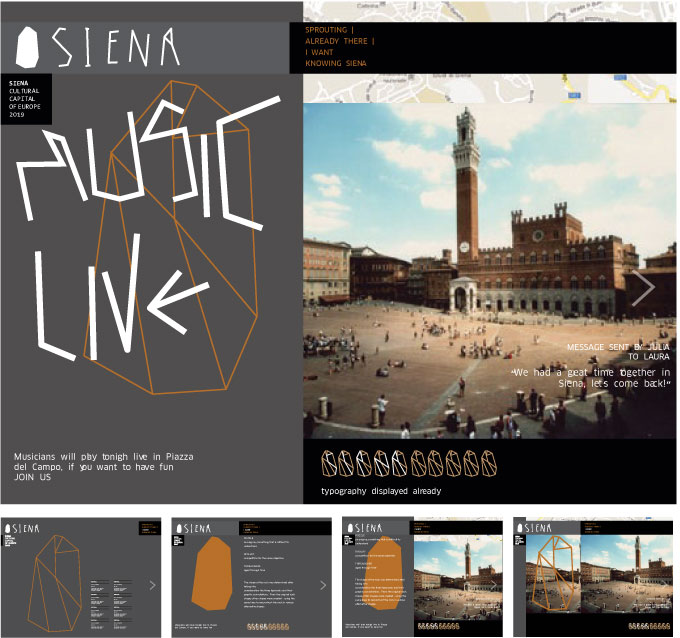
Task: Click the MUSIC headline lettering
Action: coord(147,158)
